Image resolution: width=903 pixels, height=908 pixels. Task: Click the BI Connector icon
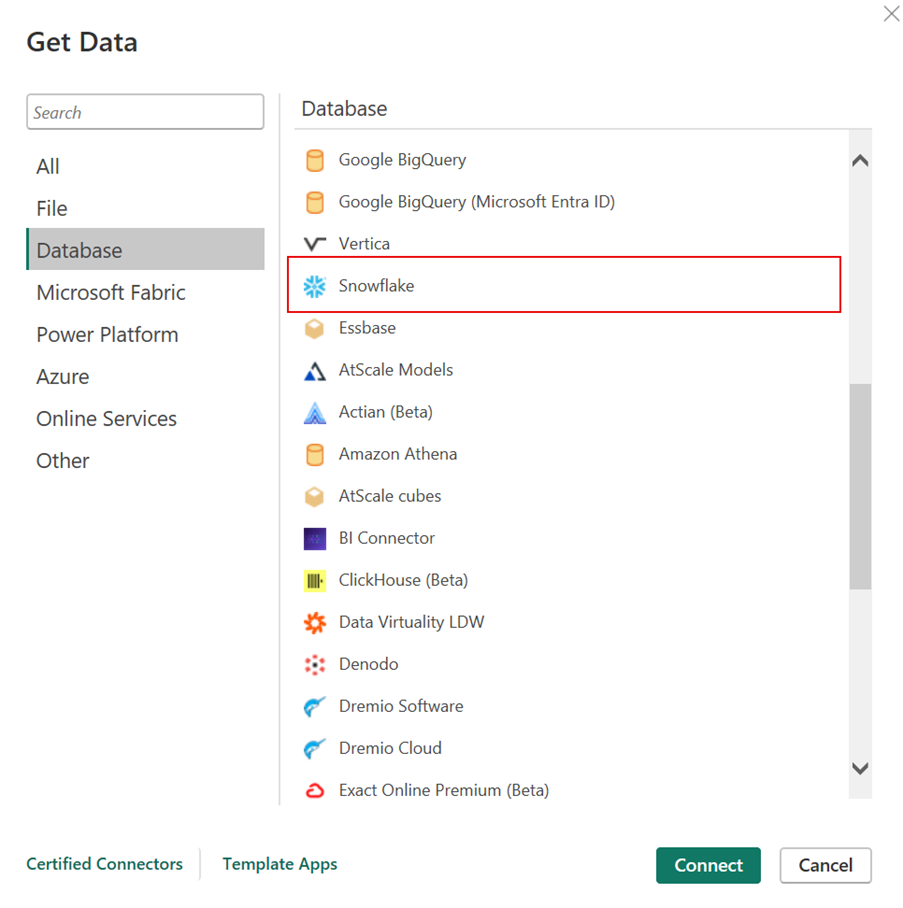coord(315,539)
